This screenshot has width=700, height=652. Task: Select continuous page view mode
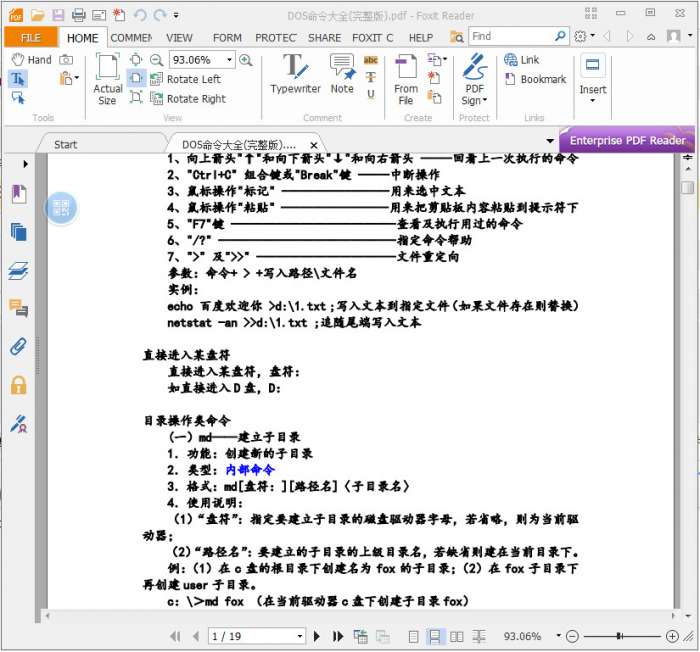(x=434, y=636)
